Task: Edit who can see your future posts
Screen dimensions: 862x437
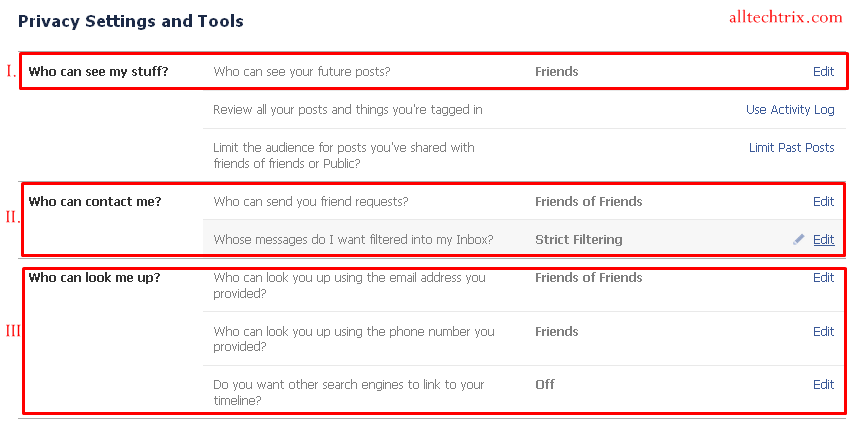Action: (824, 71)
